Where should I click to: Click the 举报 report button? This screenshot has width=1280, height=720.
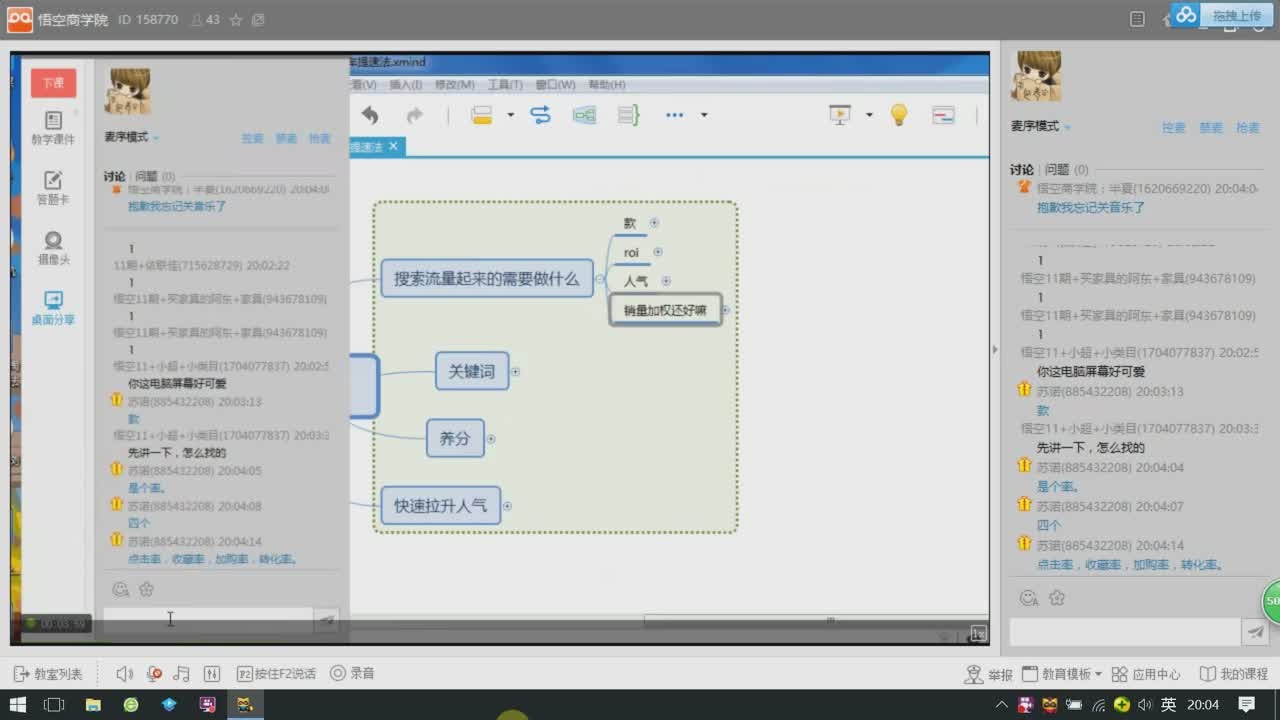989,674
